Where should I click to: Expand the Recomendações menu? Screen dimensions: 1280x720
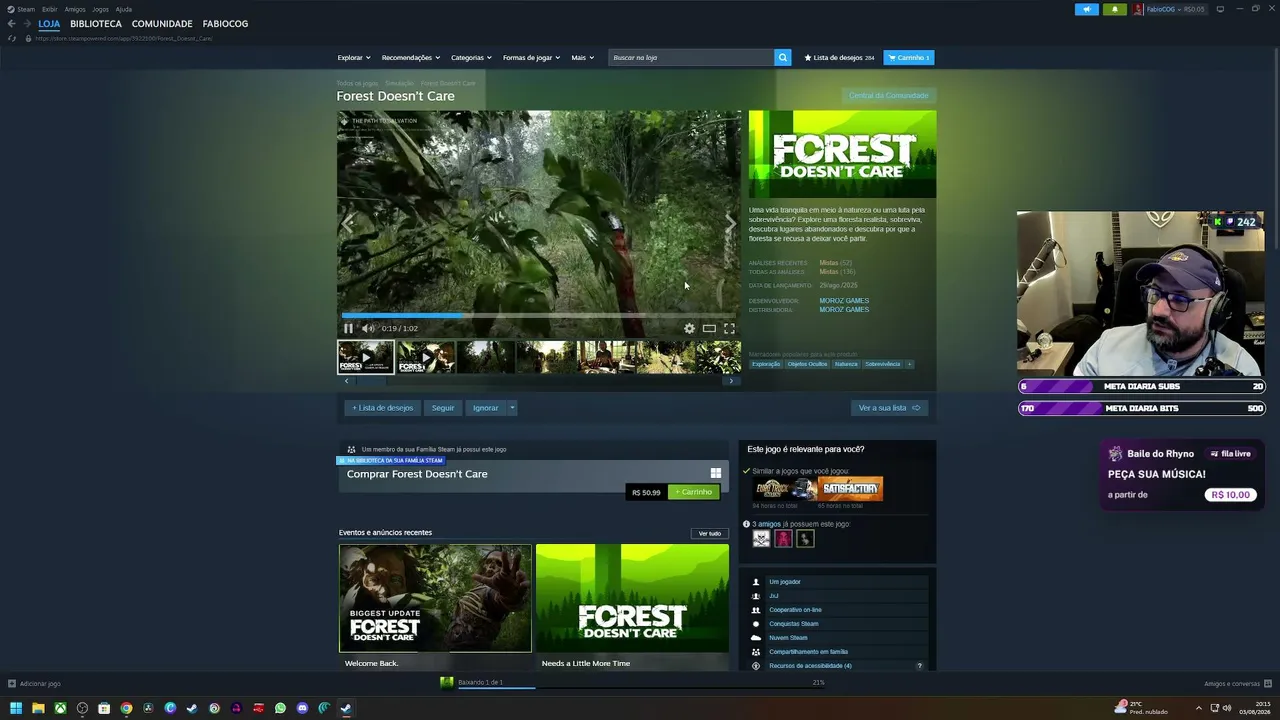point(411,57)
